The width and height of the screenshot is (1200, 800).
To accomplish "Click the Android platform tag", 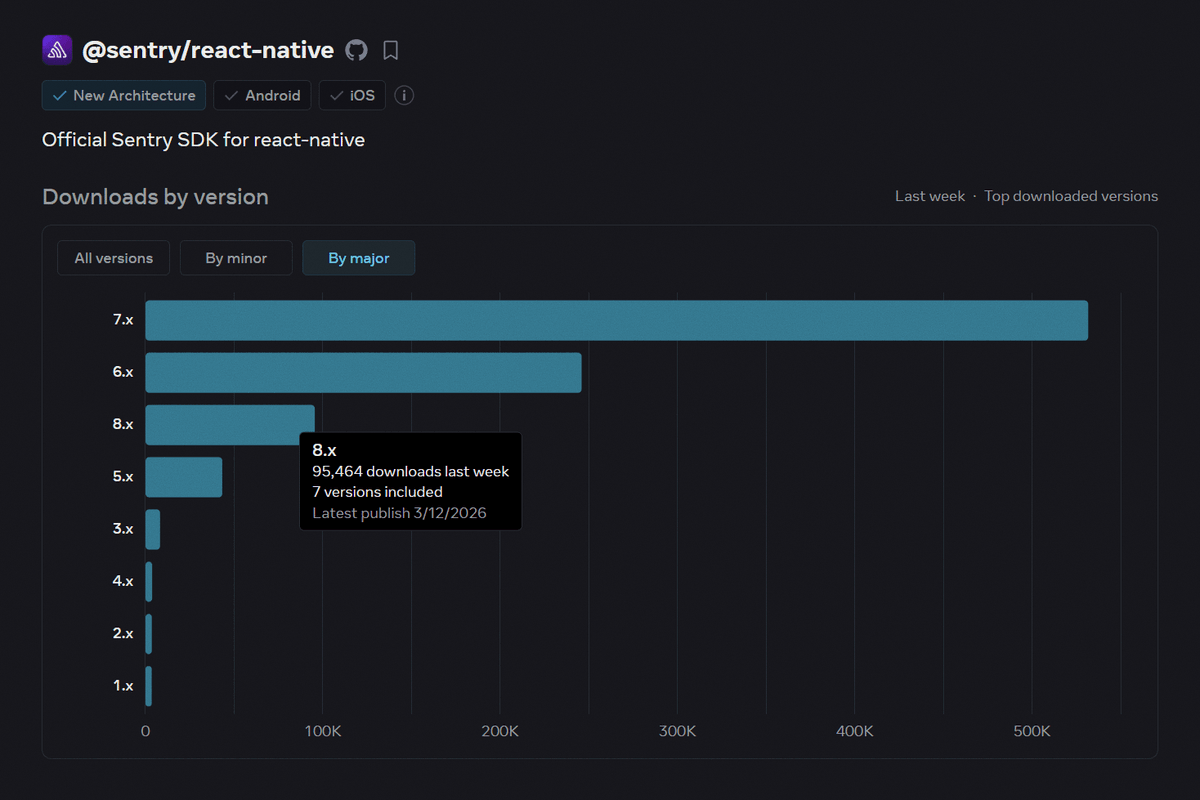I will 262,96.
